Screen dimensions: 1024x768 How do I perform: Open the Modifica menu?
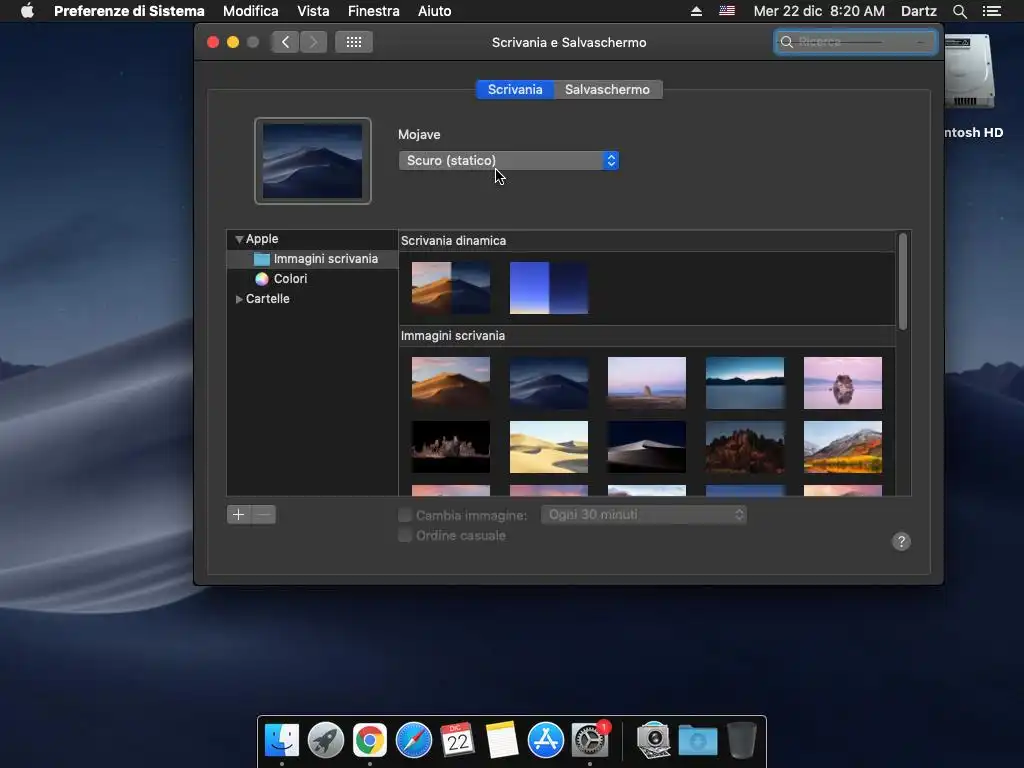[251, 11]
